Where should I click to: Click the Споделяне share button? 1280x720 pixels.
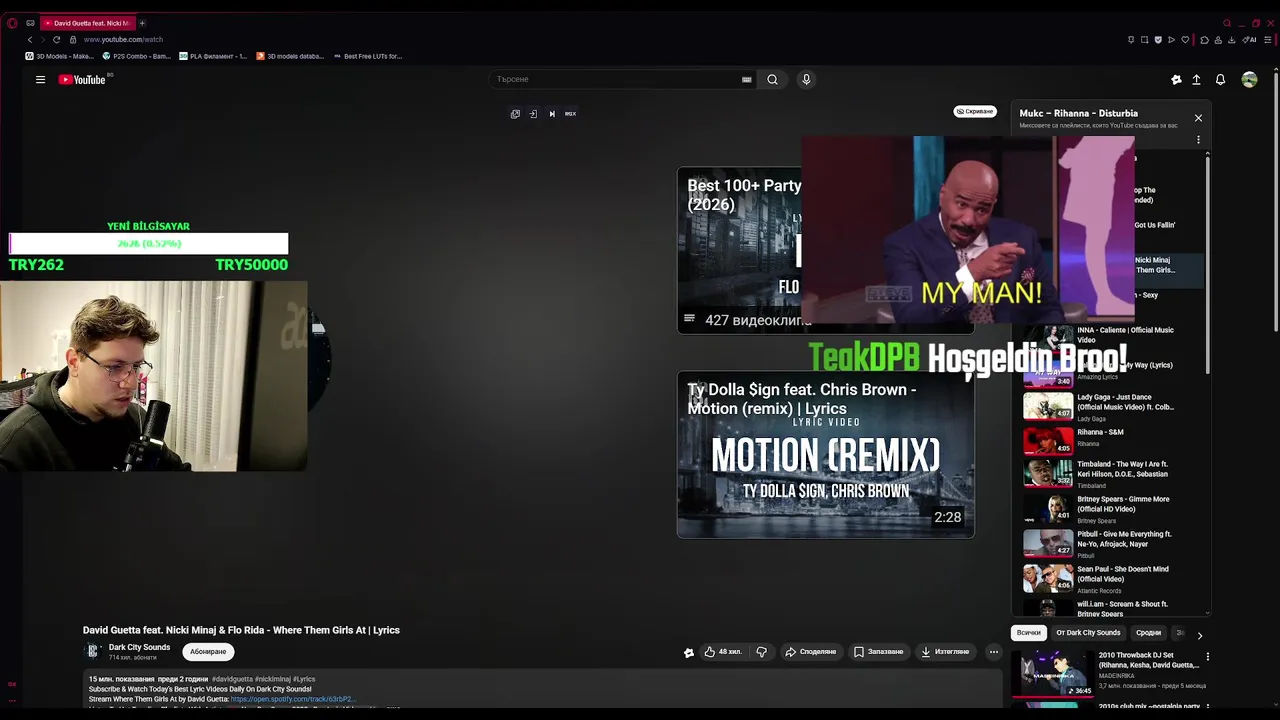click(810, 652)
